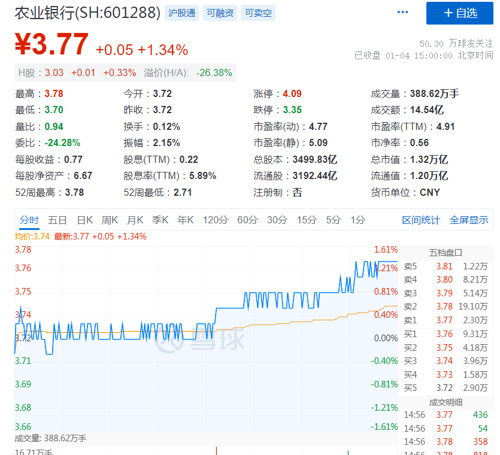Open the three-dot more options menu
The width and height of the screenshot is (500, 455).
tap(403, 12)
